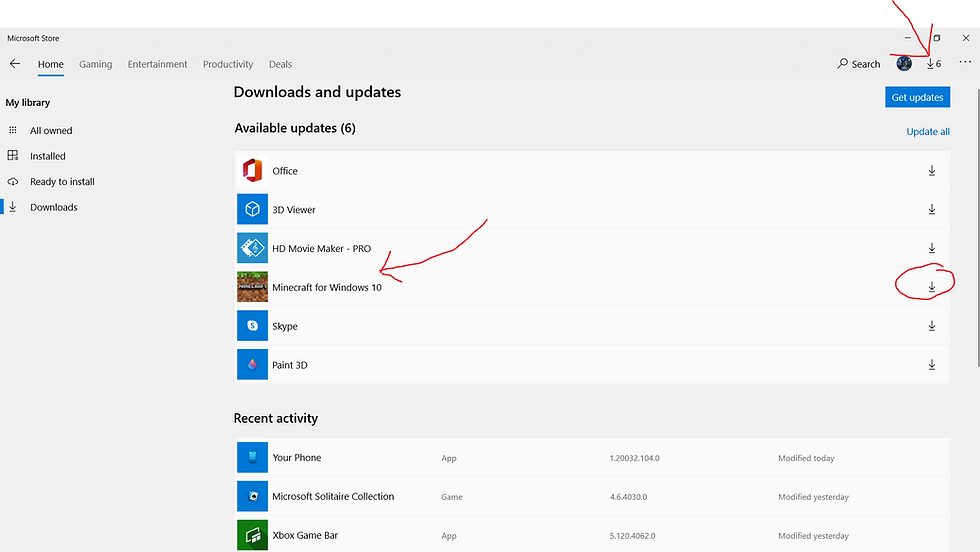This screenshot has height=552, width=980.
Task: Click the Skype app name
Action: (285, 326)
